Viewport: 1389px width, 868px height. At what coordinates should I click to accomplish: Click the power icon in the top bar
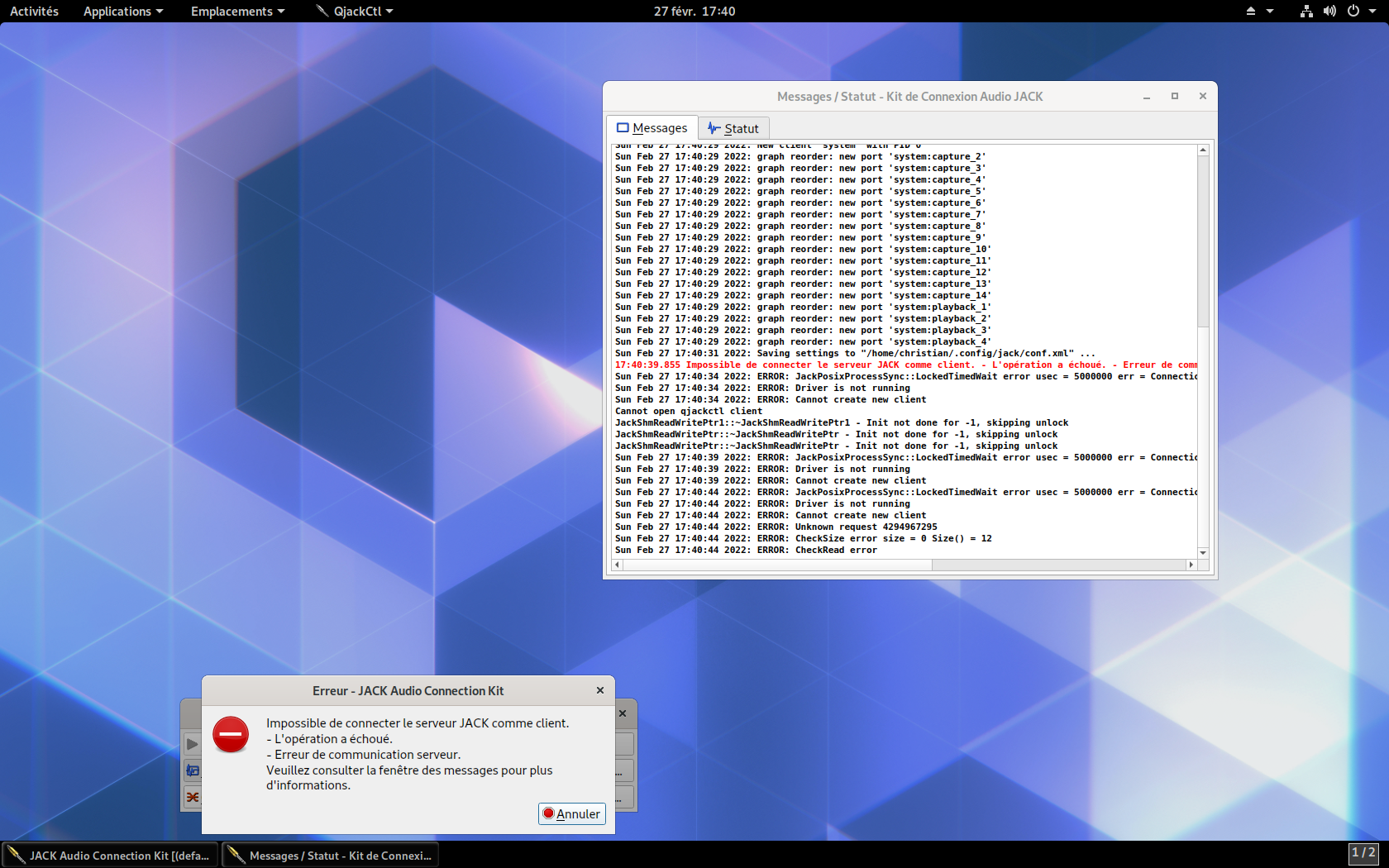(1353, 11)
